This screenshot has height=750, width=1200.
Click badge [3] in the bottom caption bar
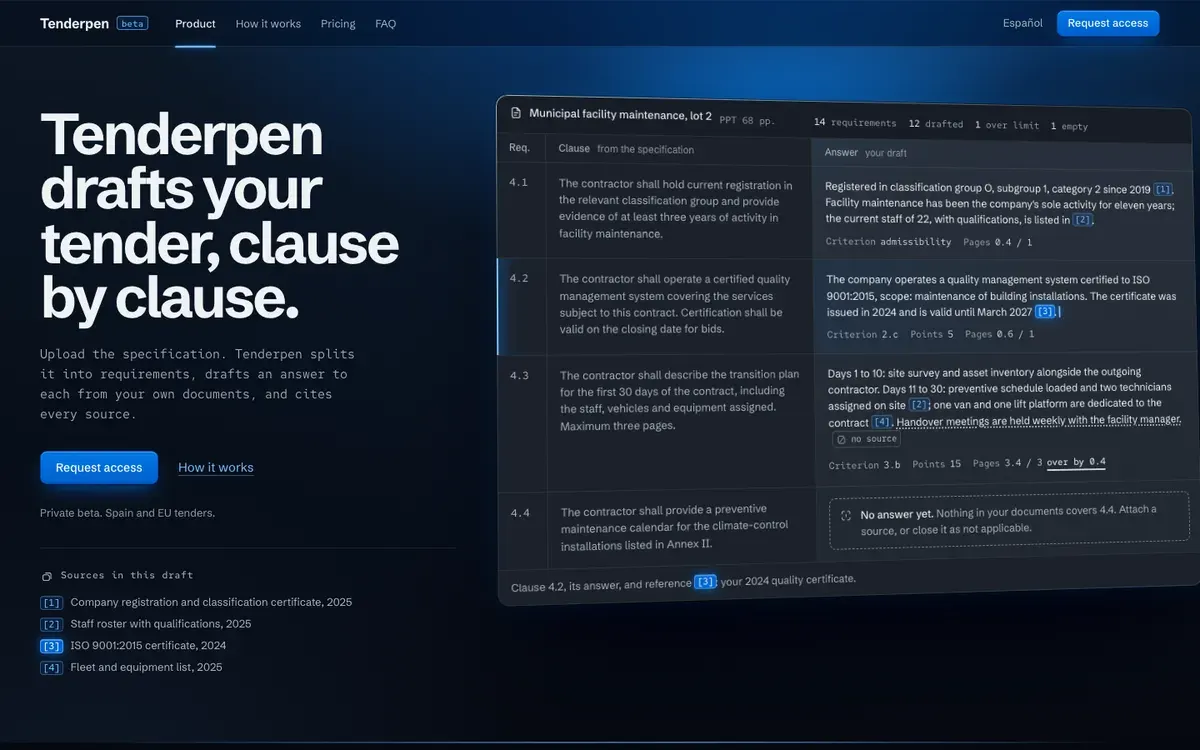pyautogui.click(x=706, y=582)
